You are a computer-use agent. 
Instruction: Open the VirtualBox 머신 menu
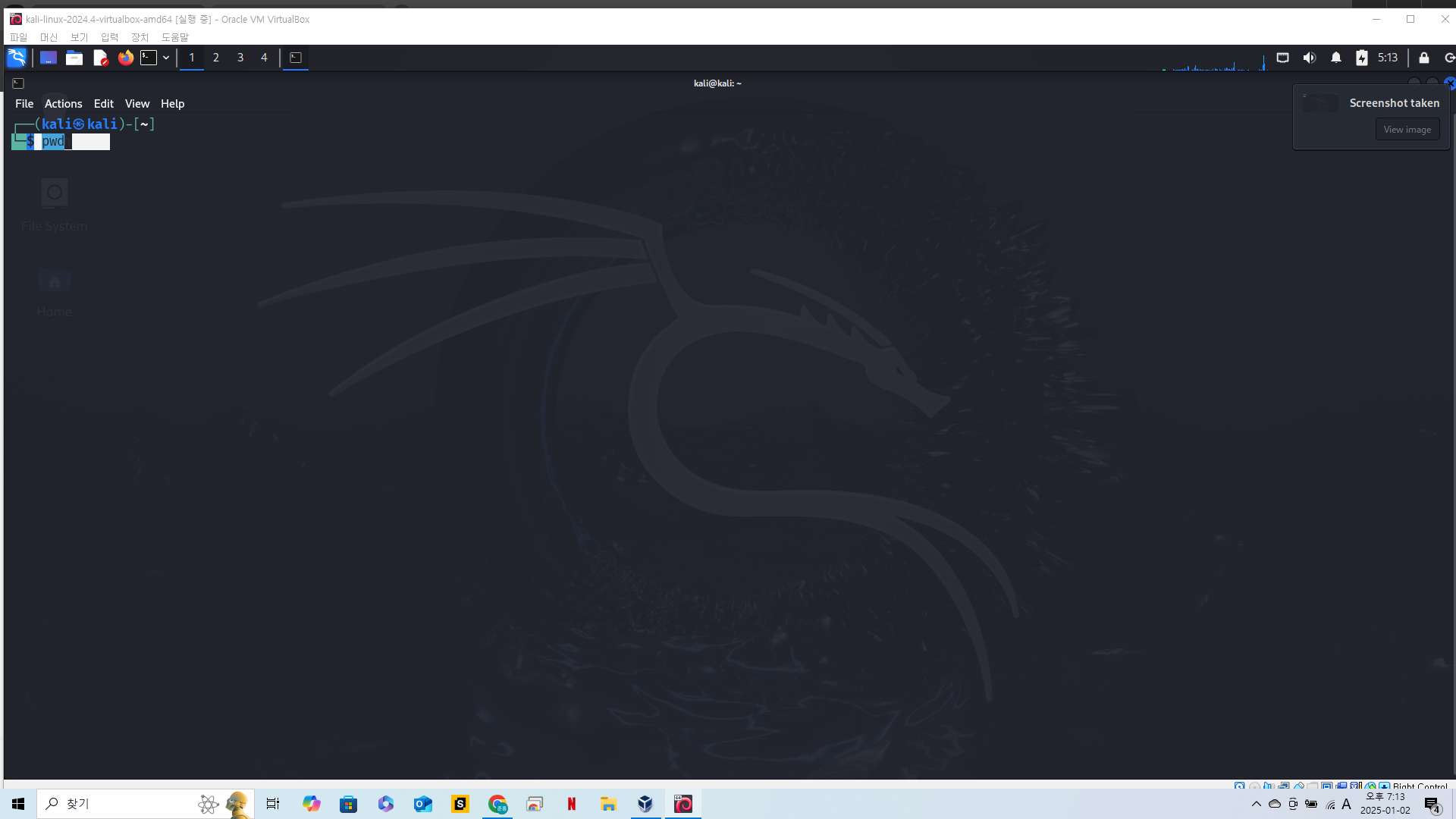pyautogui.click(x=49, y=37)
